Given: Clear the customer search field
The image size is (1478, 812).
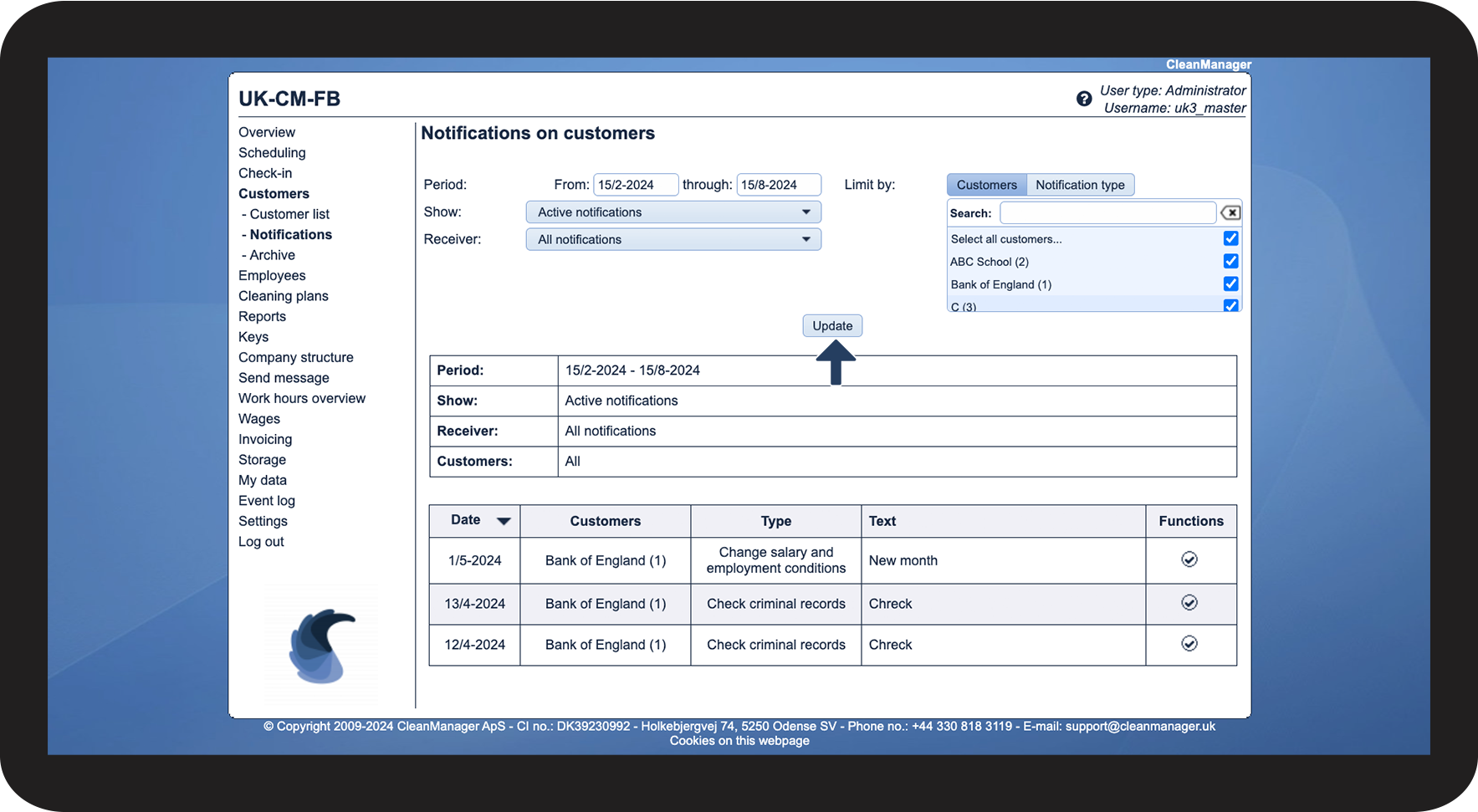Looking at the screenshot, I should [1230, 212].
